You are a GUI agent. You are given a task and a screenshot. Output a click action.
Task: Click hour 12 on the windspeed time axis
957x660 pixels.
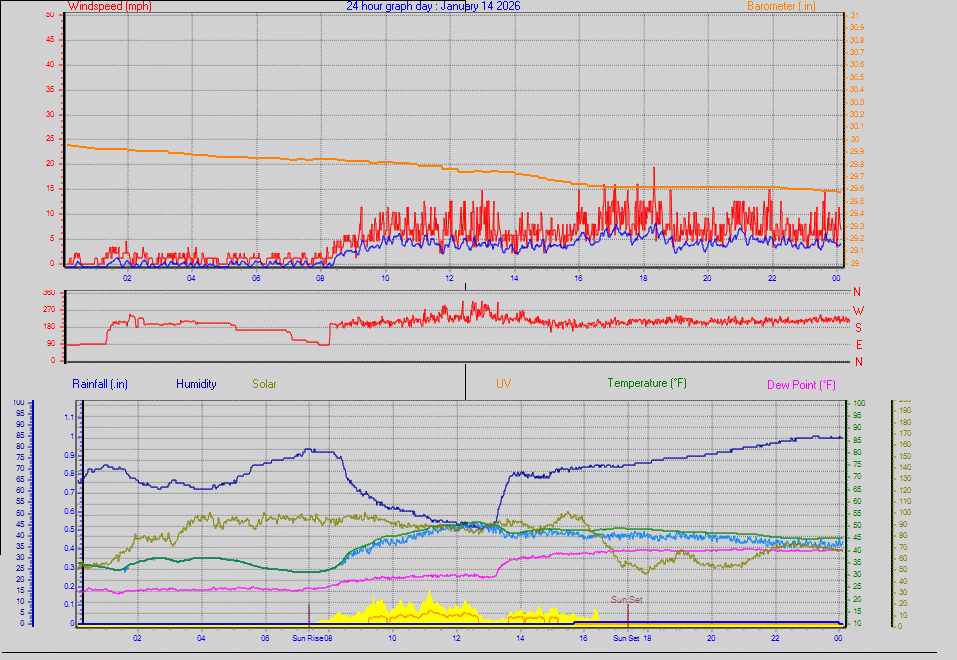[449, 277]
